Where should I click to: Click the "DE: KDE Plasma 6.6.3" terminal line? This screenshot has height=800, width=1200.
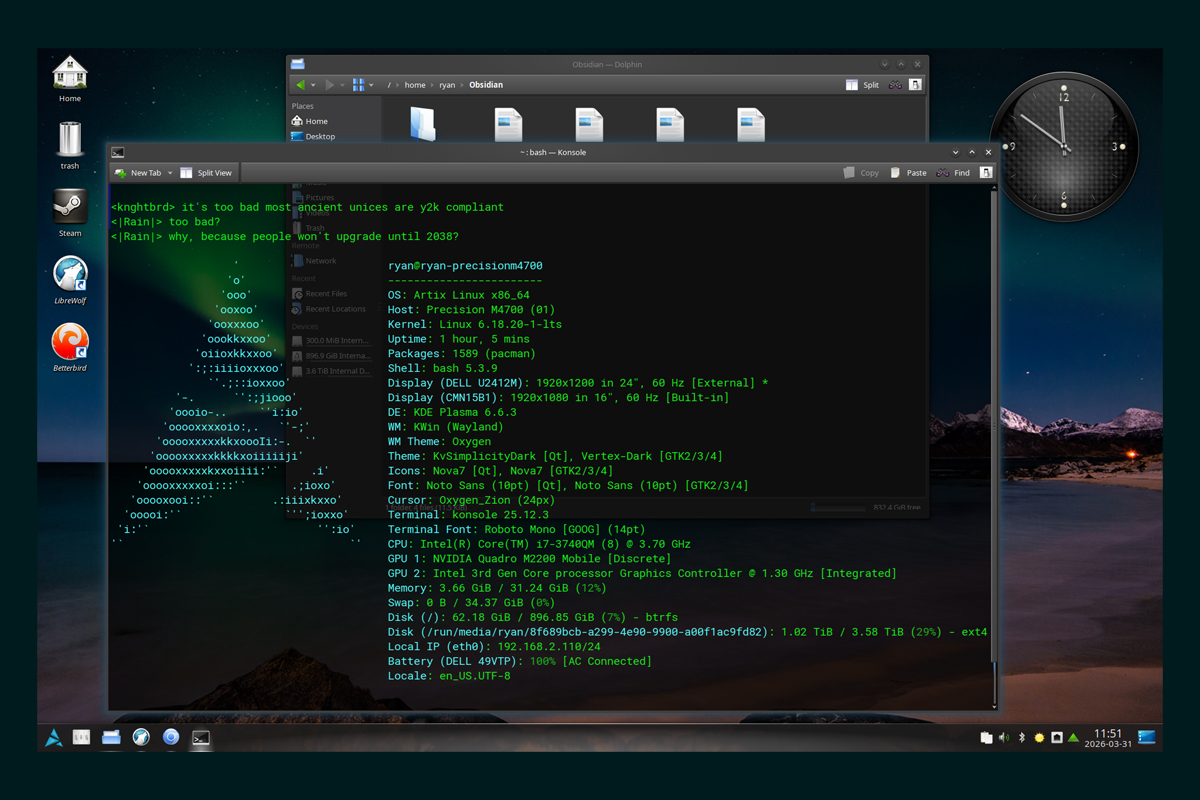[x=452, y=412]
